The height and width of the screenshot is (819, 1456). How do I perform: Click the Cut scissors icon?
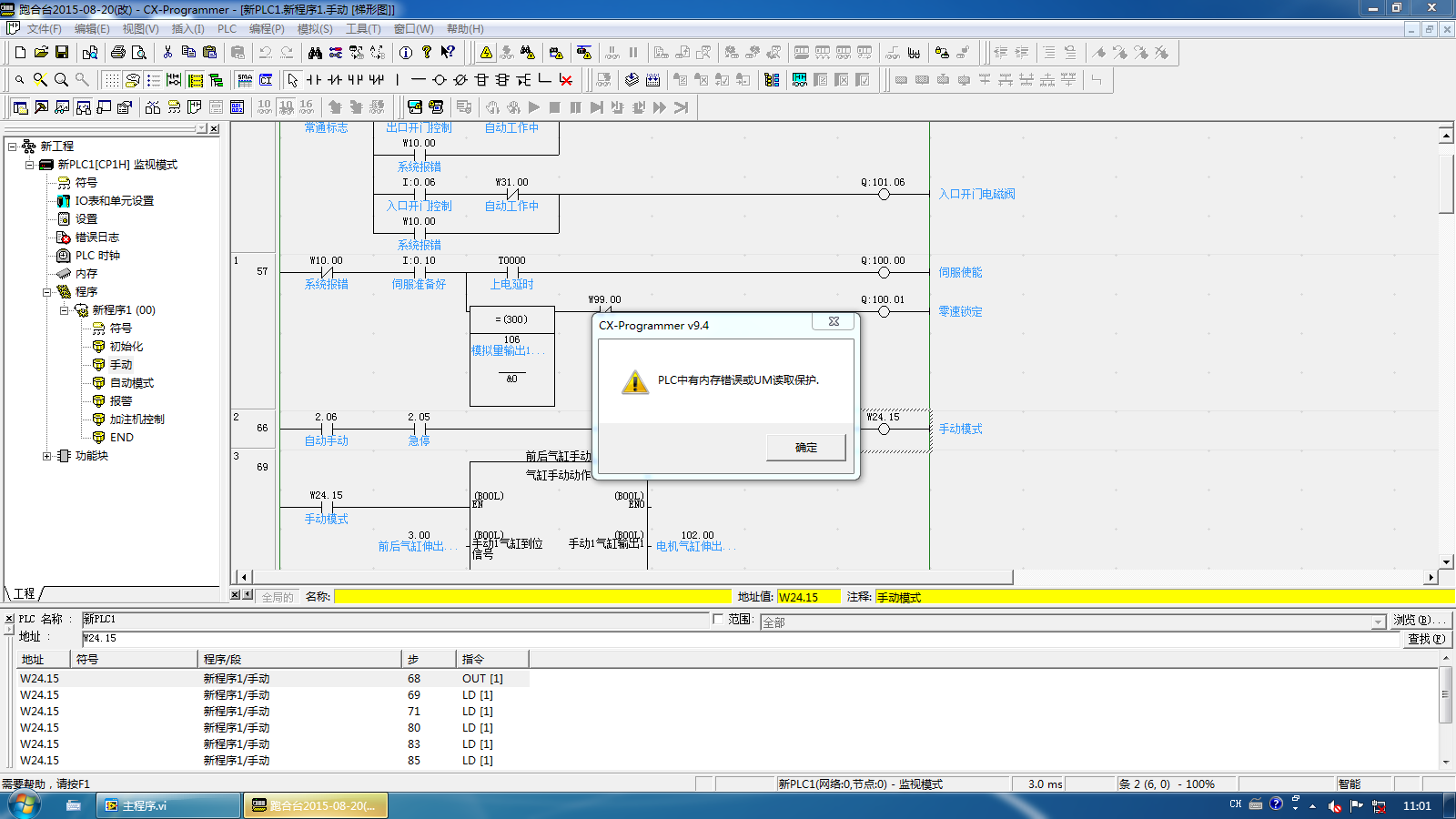(x=167, y=53)
